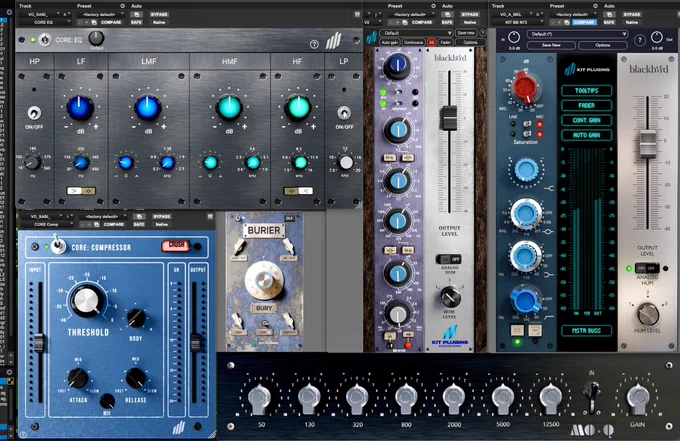
Task: Toggle the Core EQ power switch knob
Action: tap(45, 40)
